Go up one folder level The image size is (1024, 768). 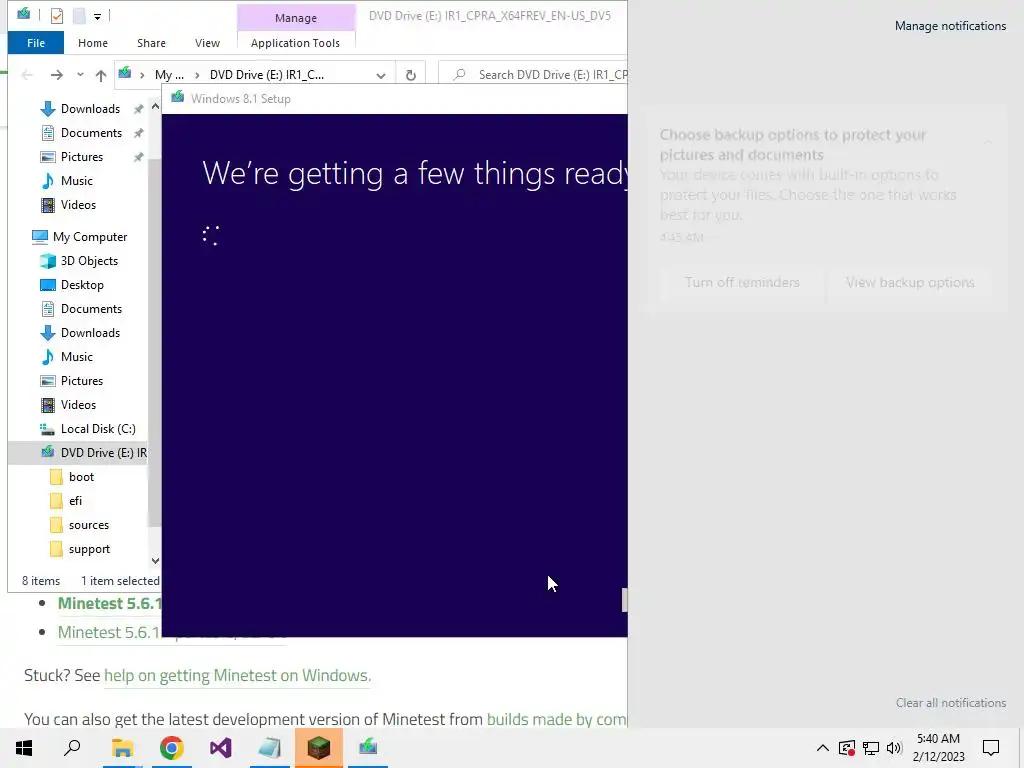tap(101, 75)
